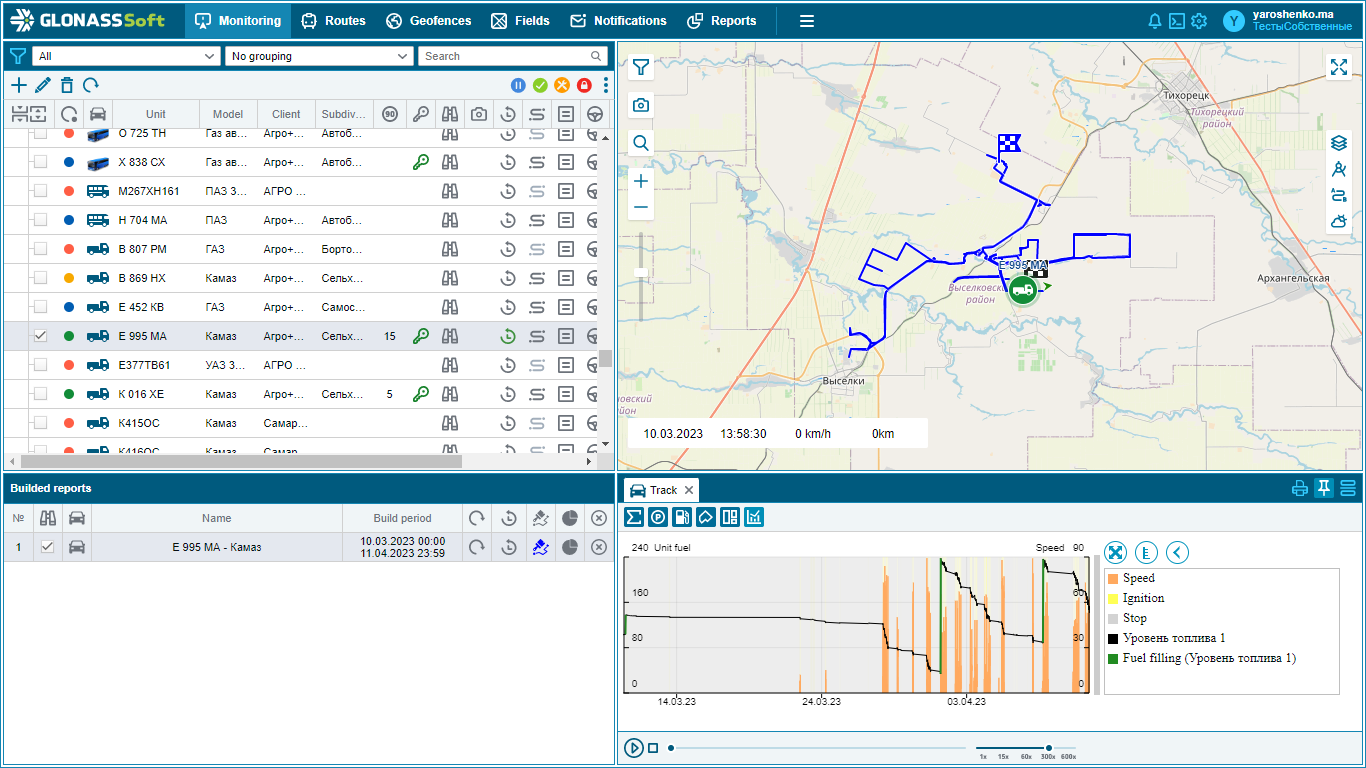This screenshot has height=768, width=1366.
Task: Check the box for В 807 РМ
Action: coord(40,249)
